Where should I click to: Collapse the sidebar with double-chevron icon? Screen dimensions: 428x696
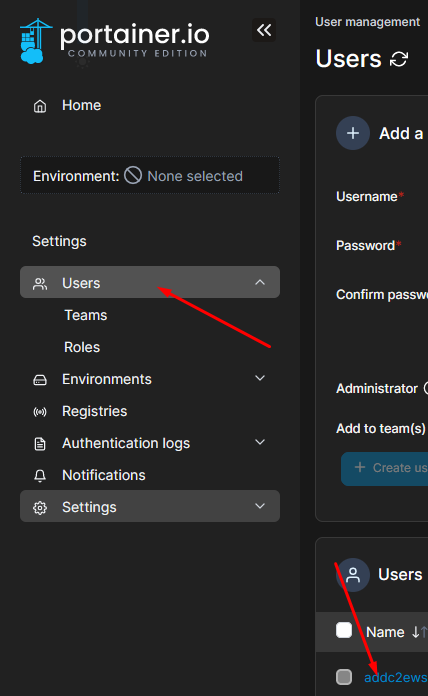point(264,30)
